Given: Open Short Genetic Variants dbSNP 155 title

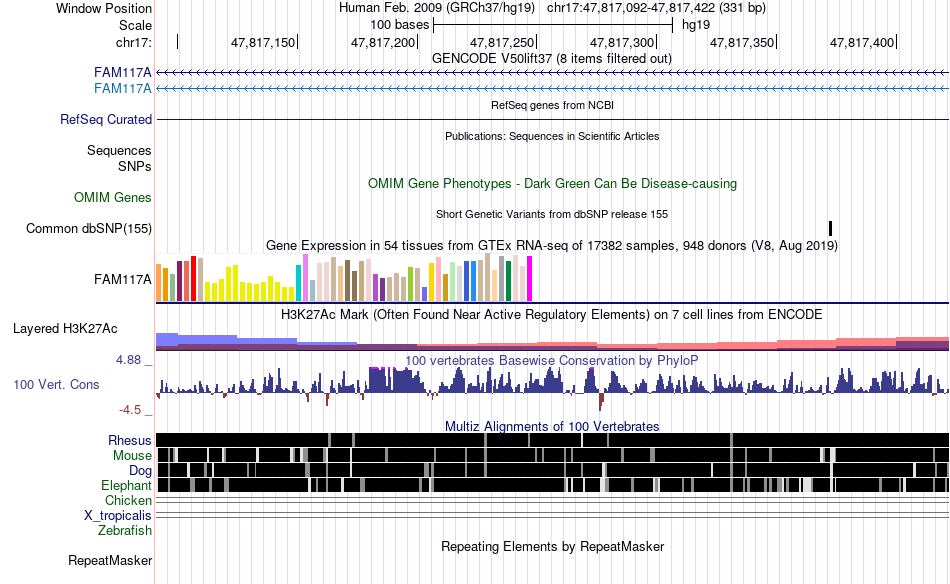Looking at the screenshot, I should pos(552,214).
